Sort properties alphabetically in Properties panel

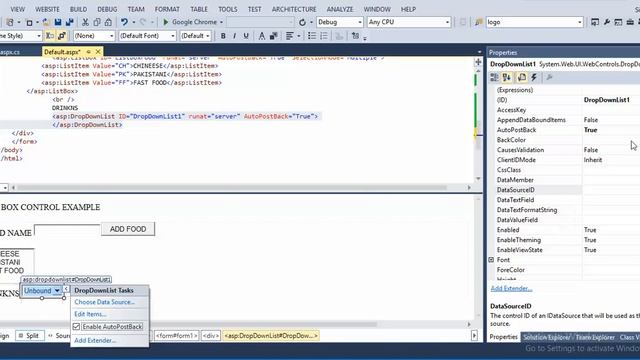[x=507, y=77]
